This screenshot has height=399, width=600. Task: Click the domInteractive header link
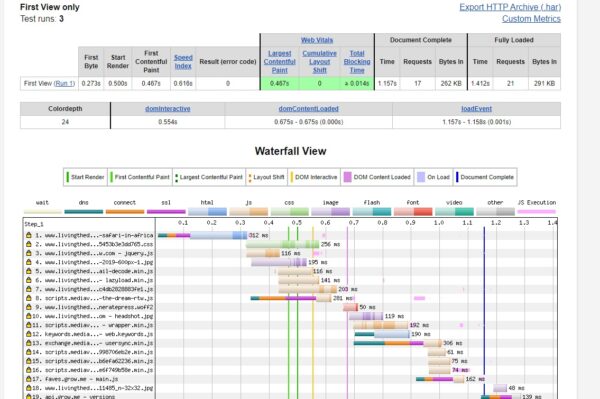tap(168, 109)
